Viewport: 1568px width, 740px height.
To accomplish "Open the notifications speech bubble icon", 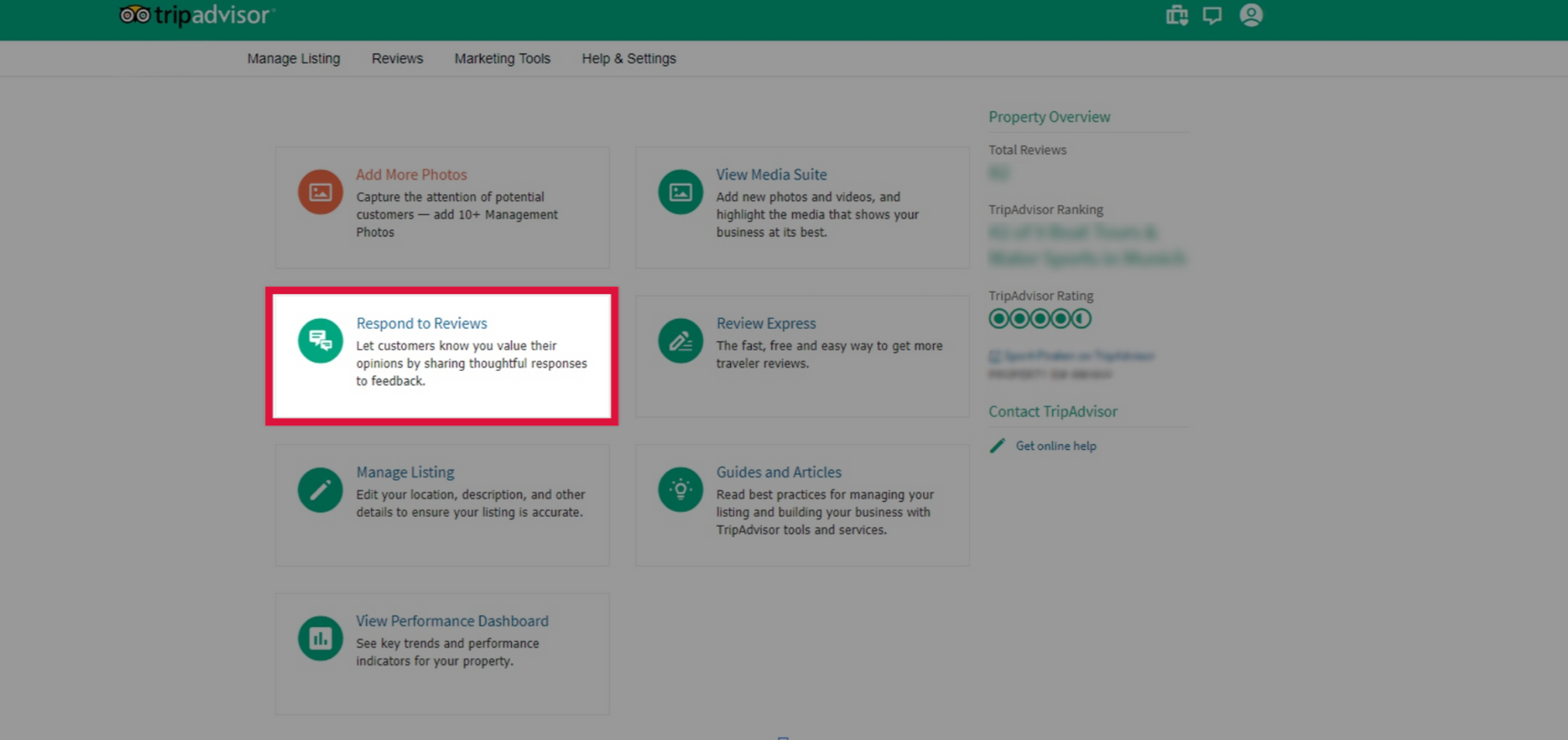I will tap(1211, 15).
